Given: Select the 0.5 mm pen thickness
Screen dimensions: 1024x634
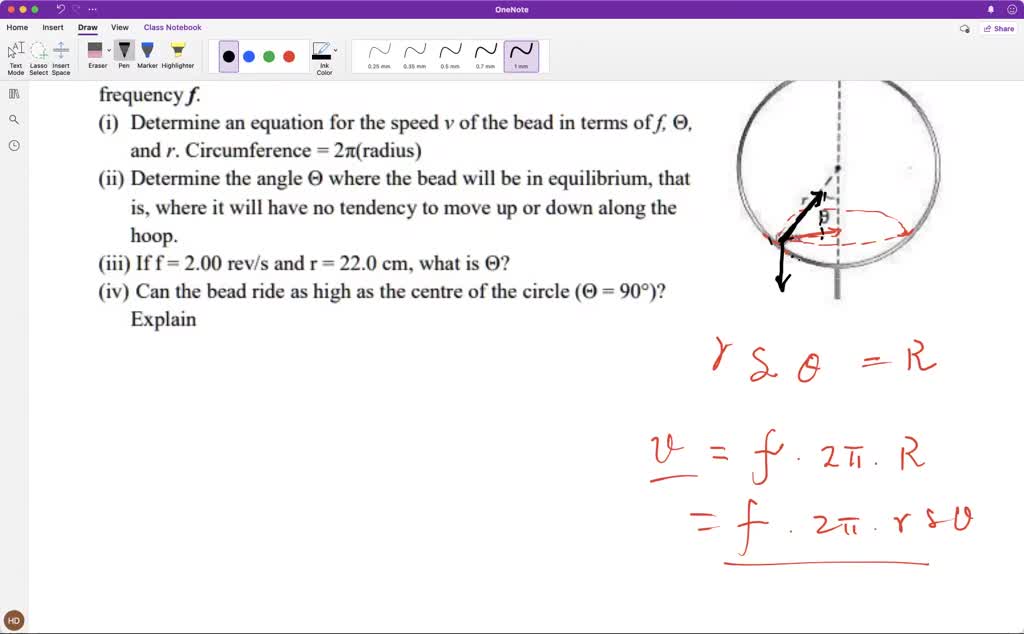Looking at the screenshot, I should click(450, 55).
